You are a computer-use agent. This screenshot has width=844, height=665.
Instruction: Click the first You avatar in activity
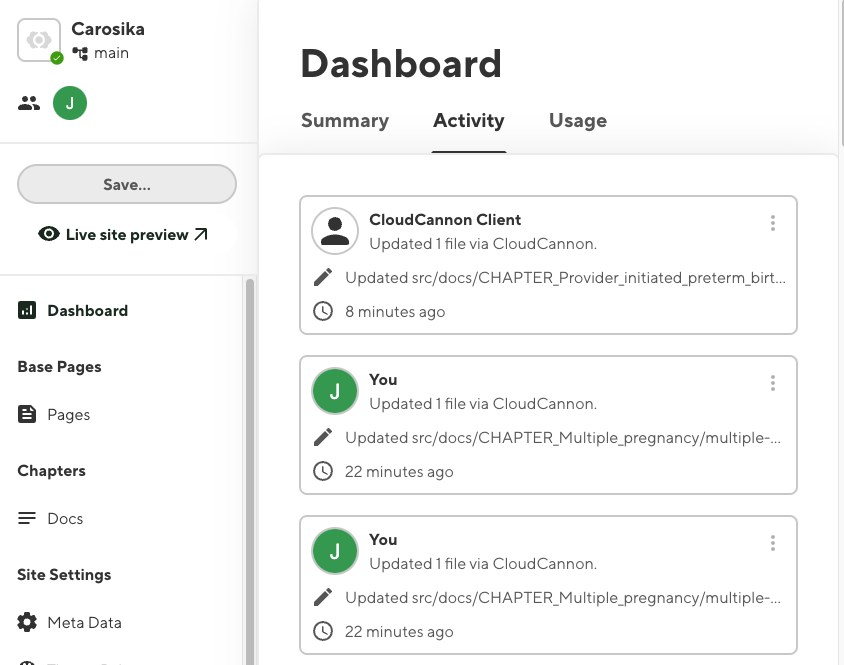tap(335, 391)
